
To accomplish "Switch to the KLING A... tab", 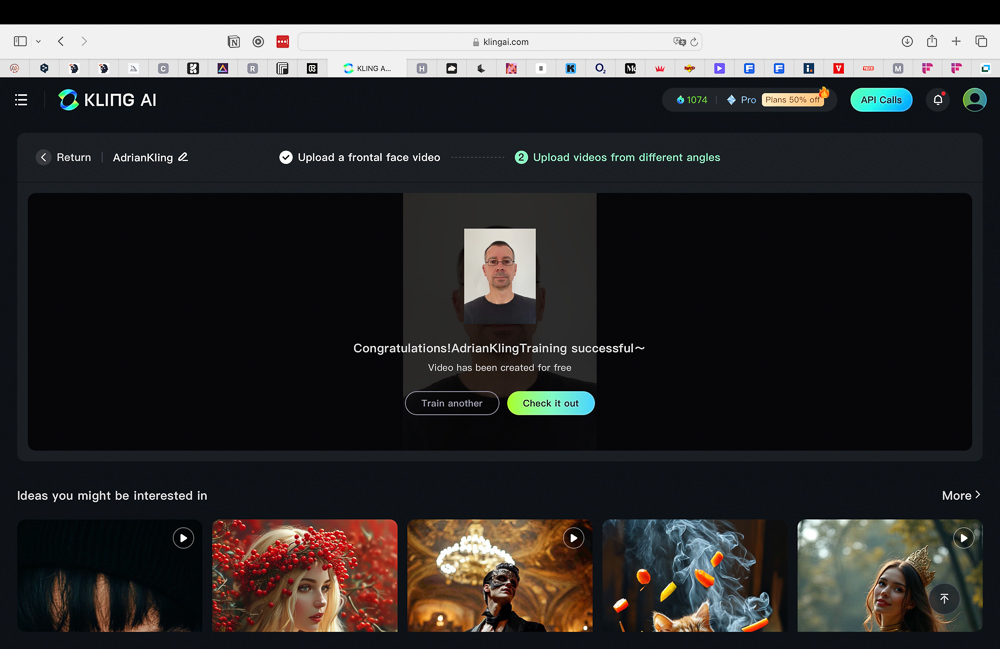I will click(367, 68).
